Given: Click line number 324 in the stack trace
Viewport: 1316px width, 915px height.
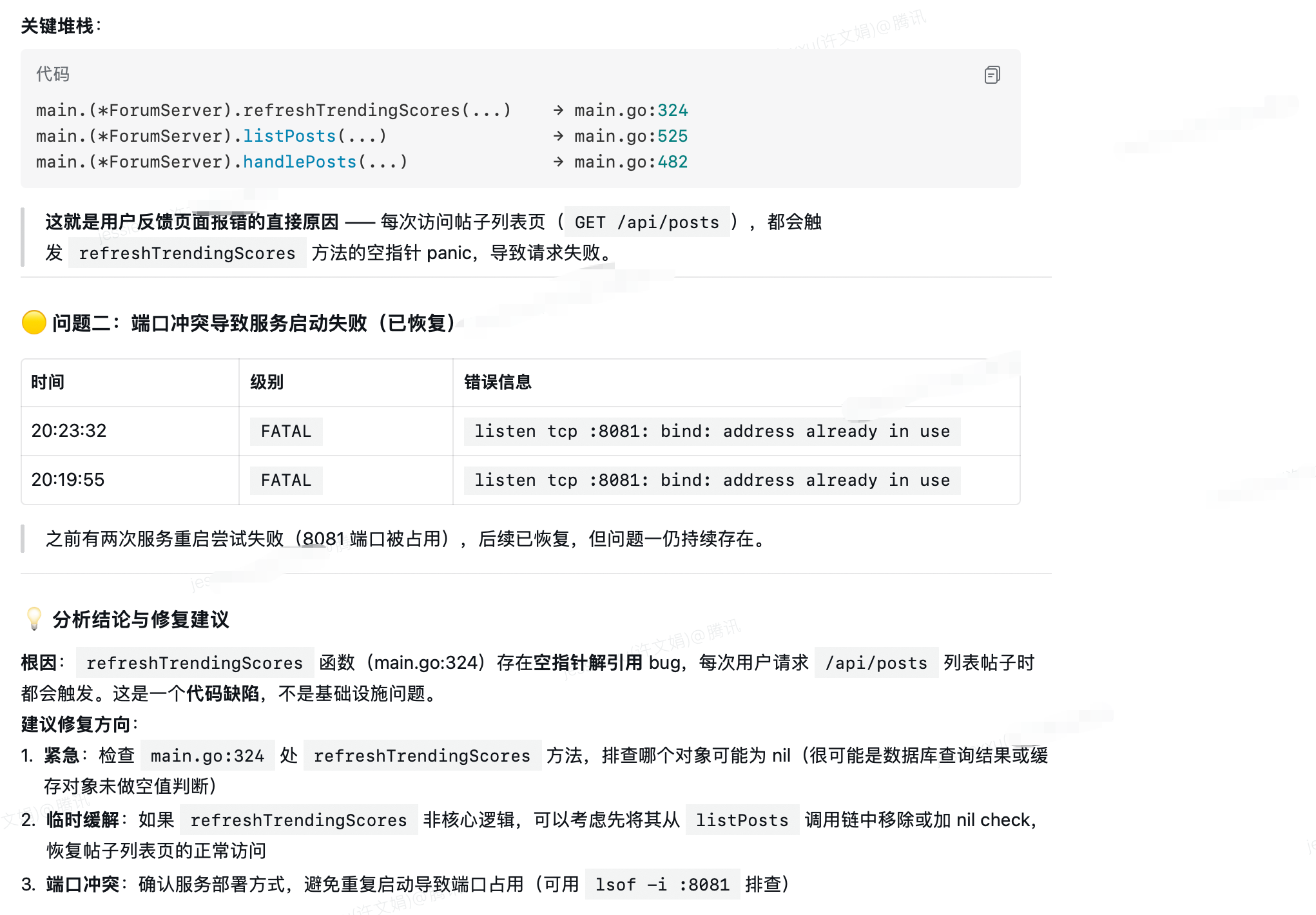Looking at the screenshot, I should (x=672, y=110).
